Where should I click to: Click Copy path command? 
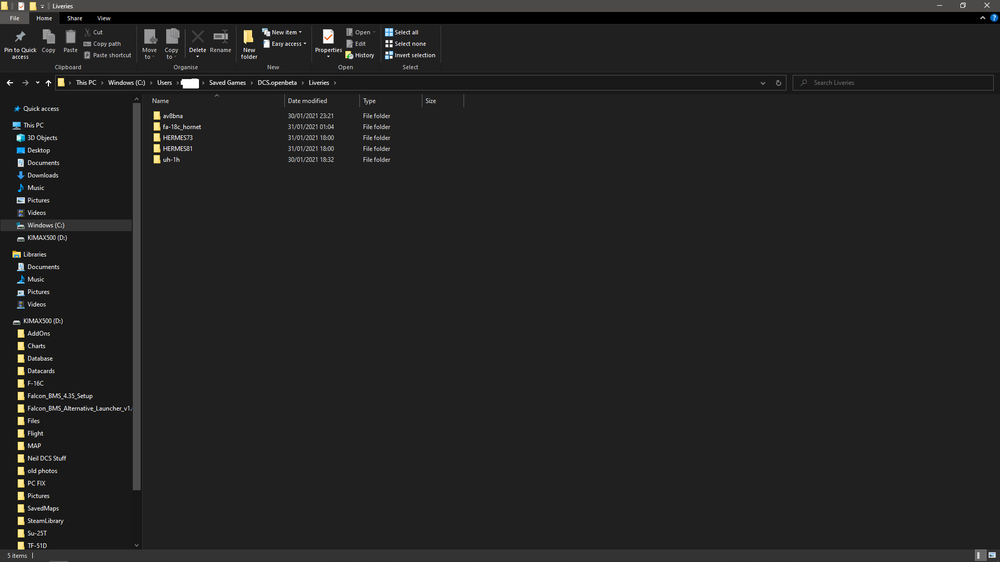(102, 43)
